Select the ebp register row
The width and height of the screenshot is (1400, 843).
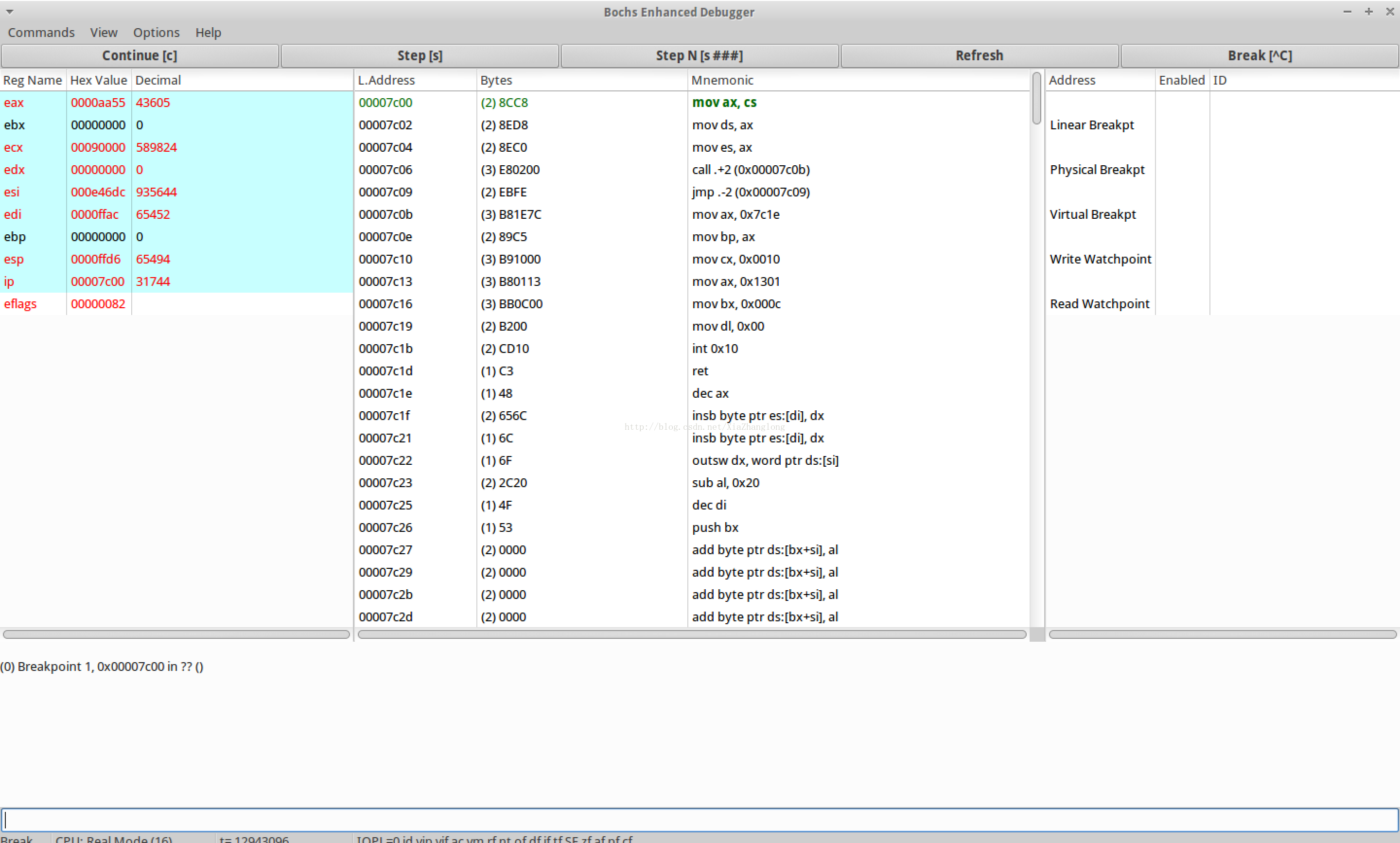176,237
